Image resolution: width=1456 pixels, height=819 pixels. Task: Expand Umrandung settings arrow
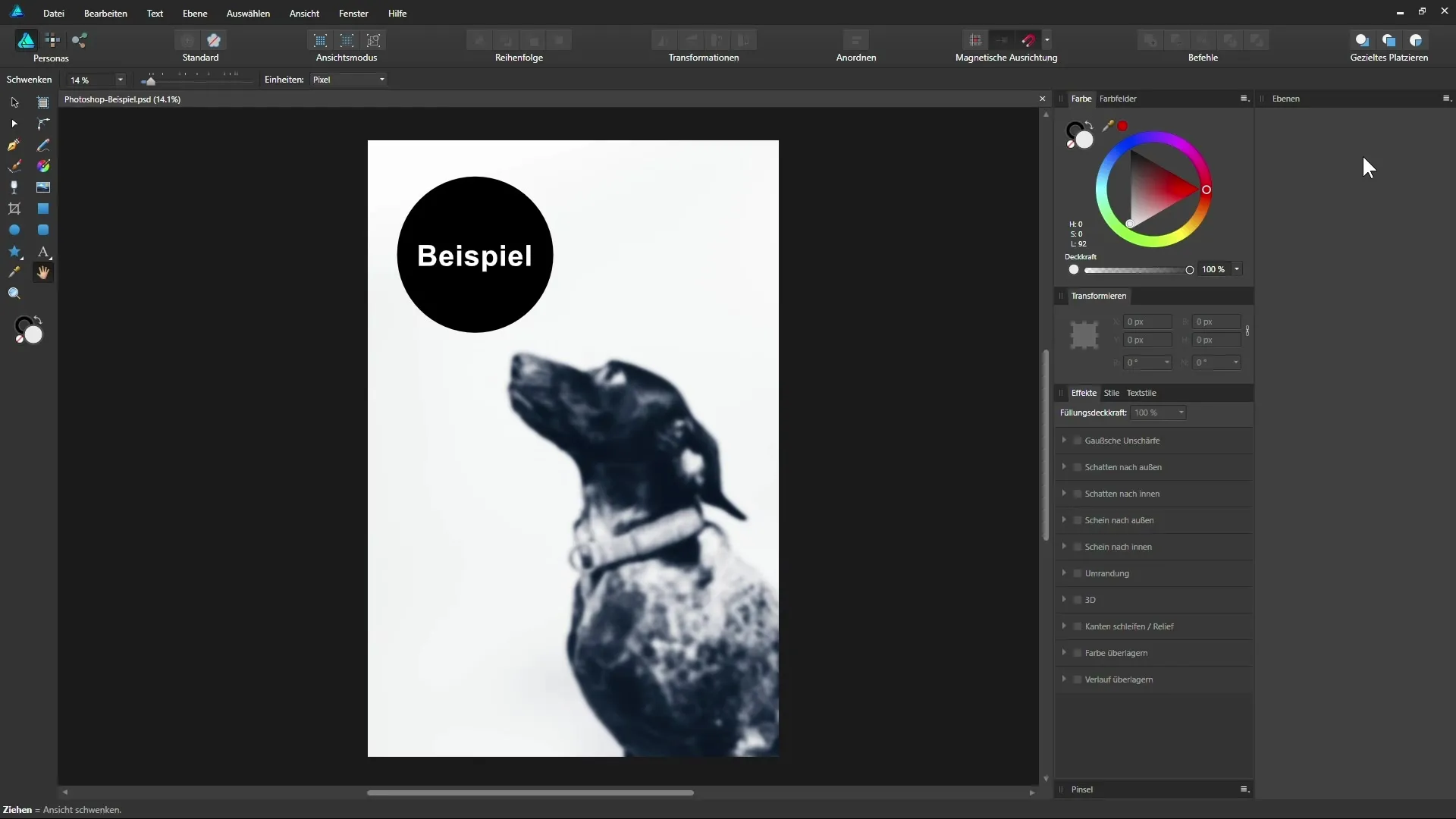pos(1064,573)
